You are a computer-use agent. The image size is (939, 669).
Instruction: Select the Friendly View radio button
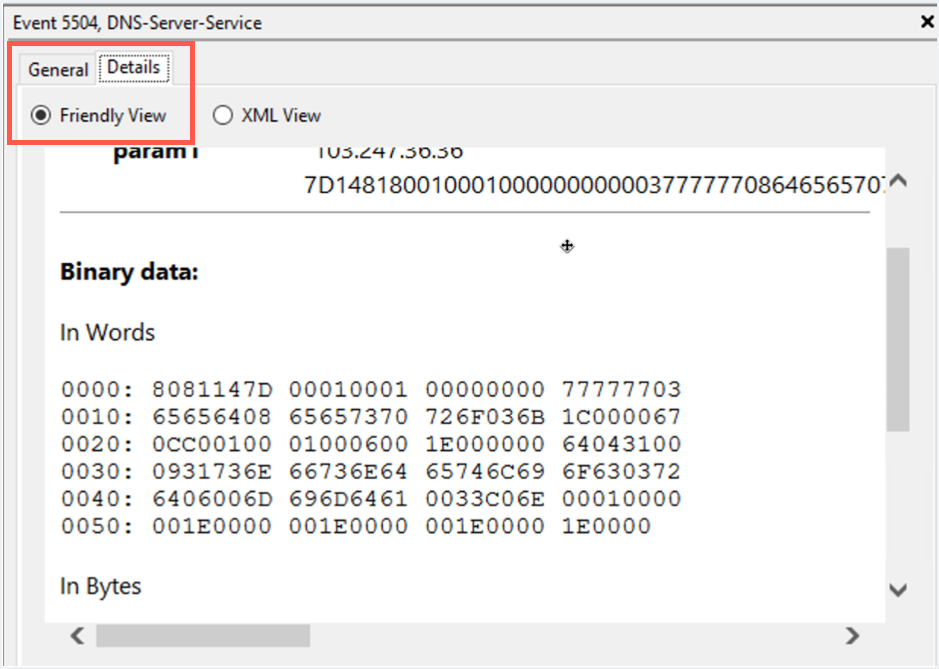tap(41, 116)
